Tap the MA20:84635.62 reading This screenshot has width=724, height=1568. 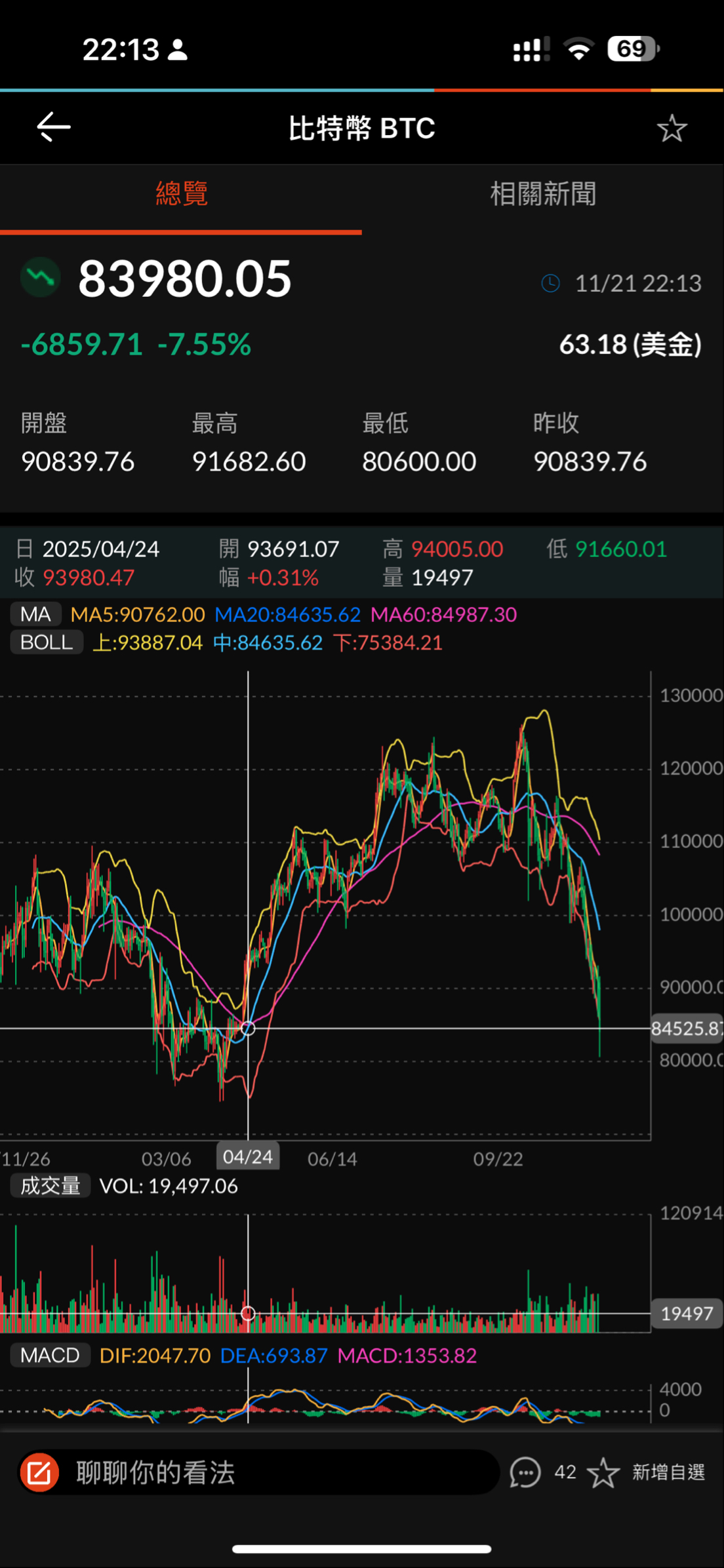click(288, 614)
